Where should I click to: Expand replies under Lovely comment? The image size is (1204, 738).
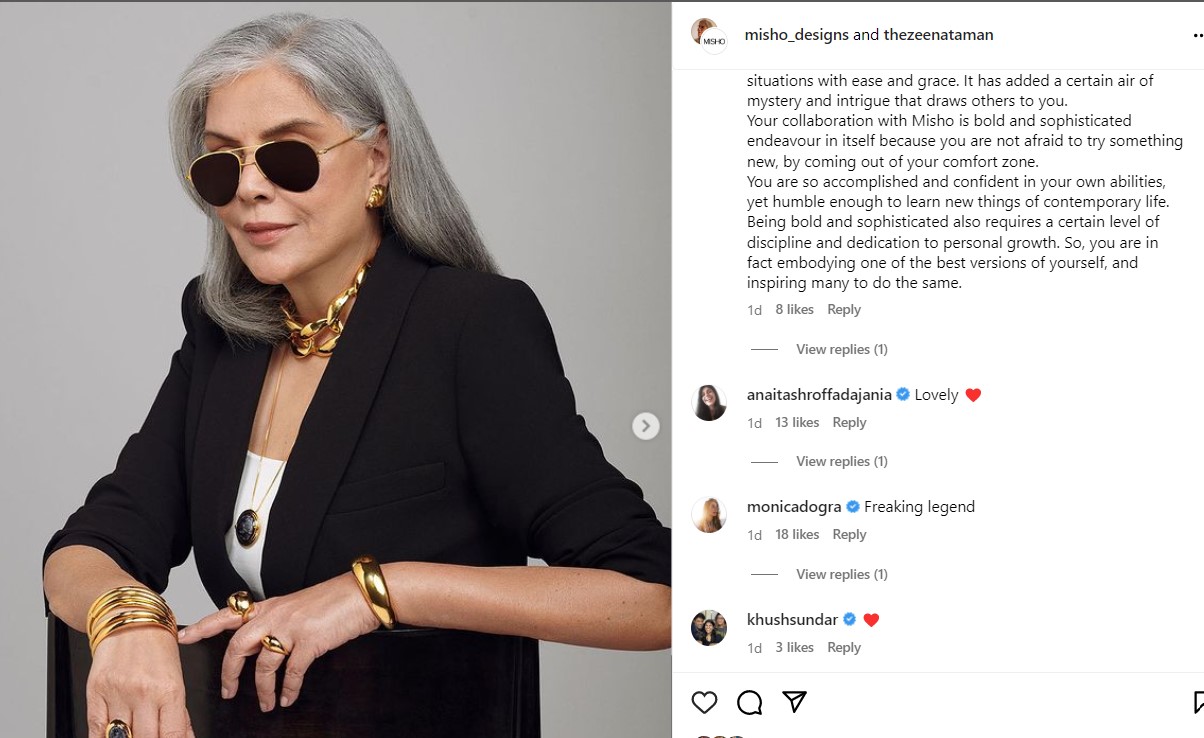(841, 461)
